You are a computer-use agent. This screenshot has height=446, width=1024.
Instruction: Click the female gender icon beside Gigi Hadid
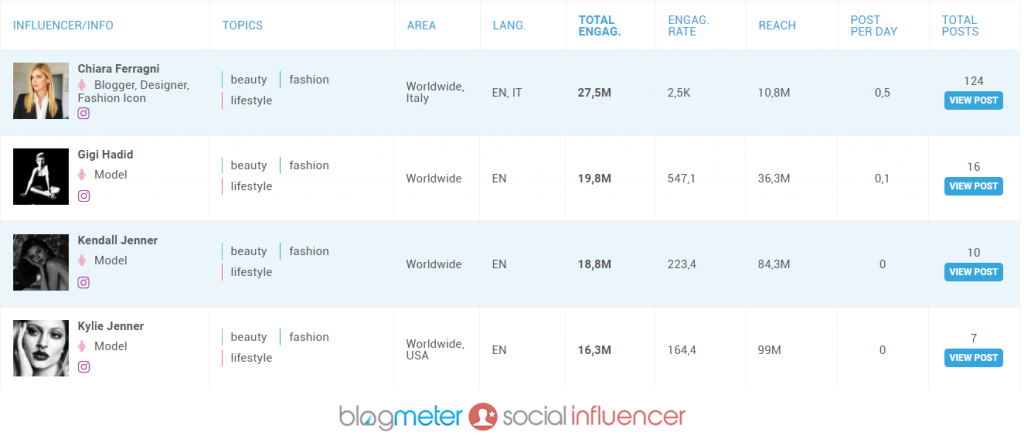click(x=84, y=175)
